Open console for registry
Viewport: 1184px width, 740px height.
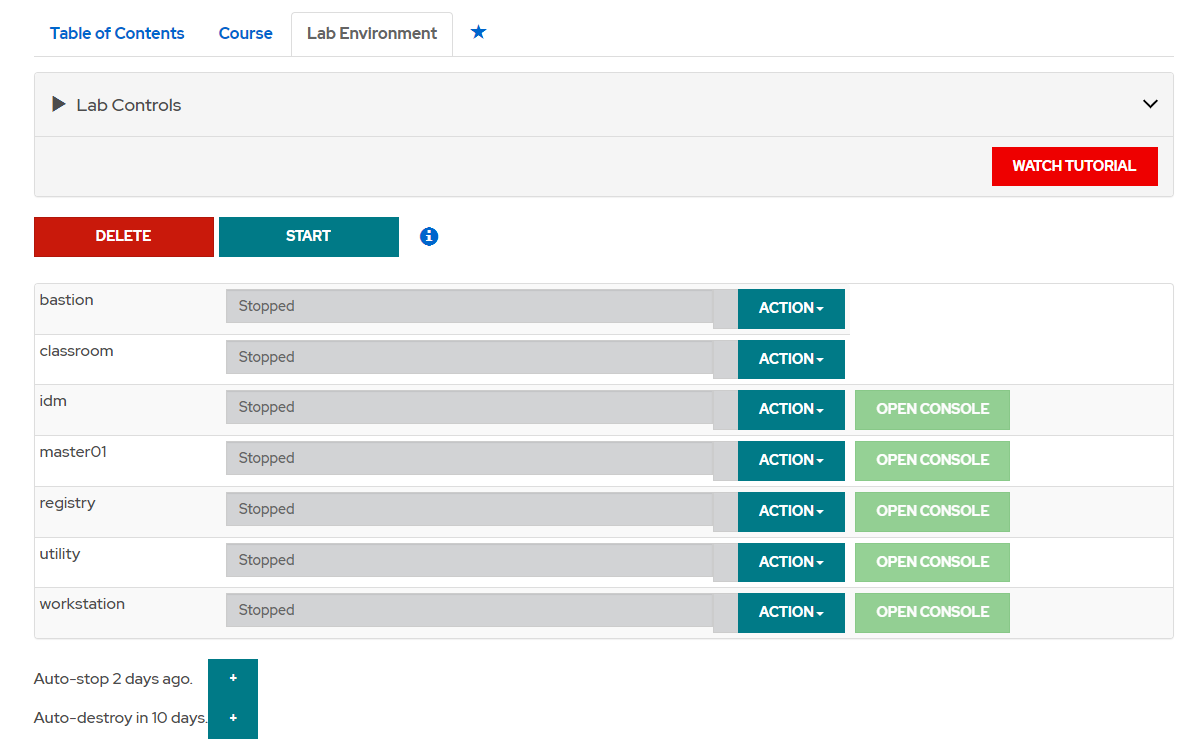[932, 511]
